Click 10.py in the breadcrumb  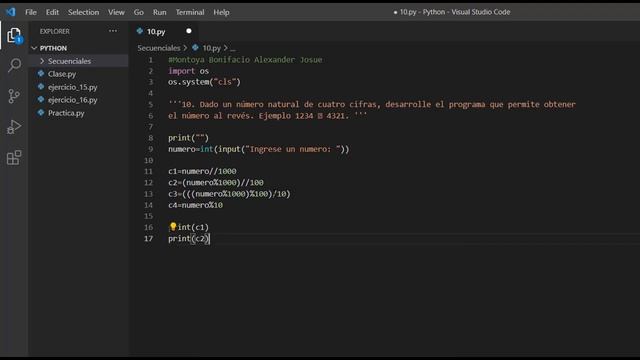click(x=211, y=48)
